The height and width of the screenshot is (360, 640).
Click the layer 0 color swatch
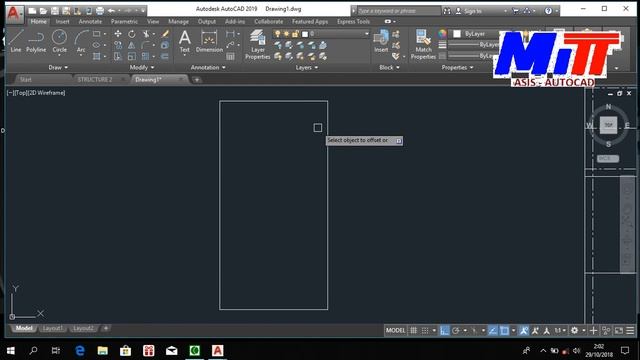tap(305, 34)
